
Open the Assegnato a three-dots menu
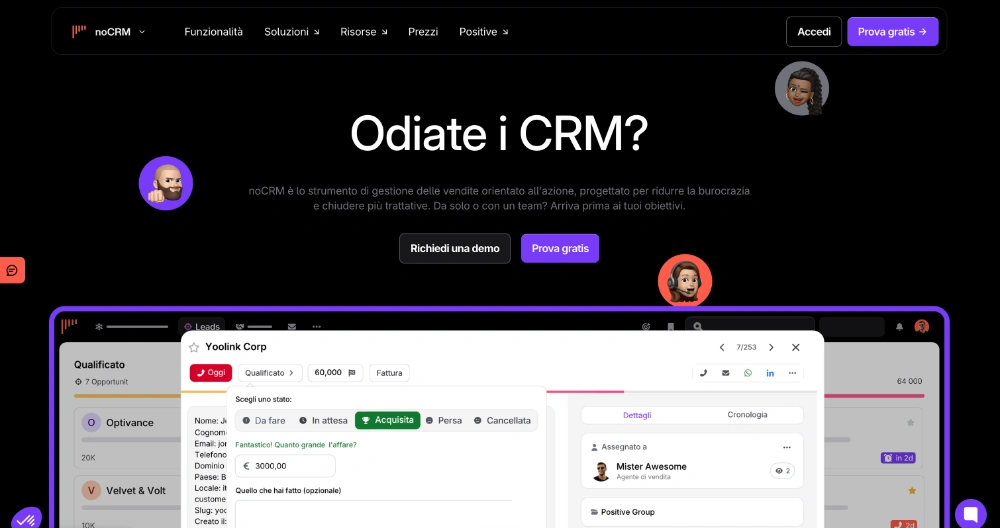787,447
